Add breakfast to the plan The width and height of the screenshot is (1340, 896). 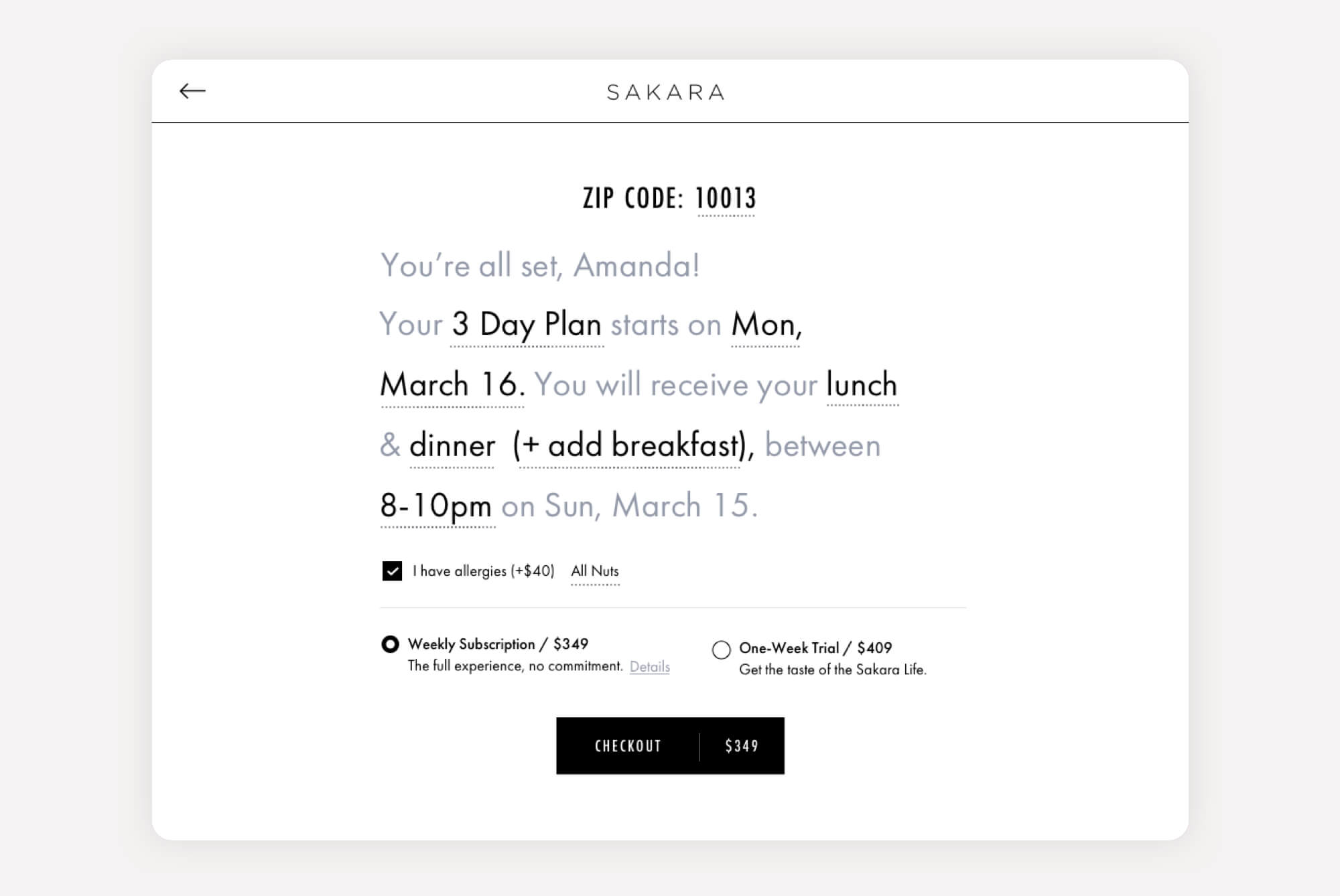[x=630, y=446]
